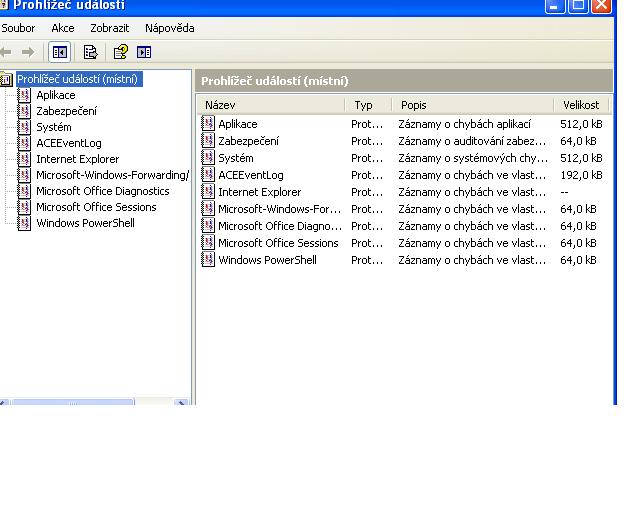This screenshot has width=640, height=512.
Task: Click the tree scrollbar right arrow
Action: (181, 402)
